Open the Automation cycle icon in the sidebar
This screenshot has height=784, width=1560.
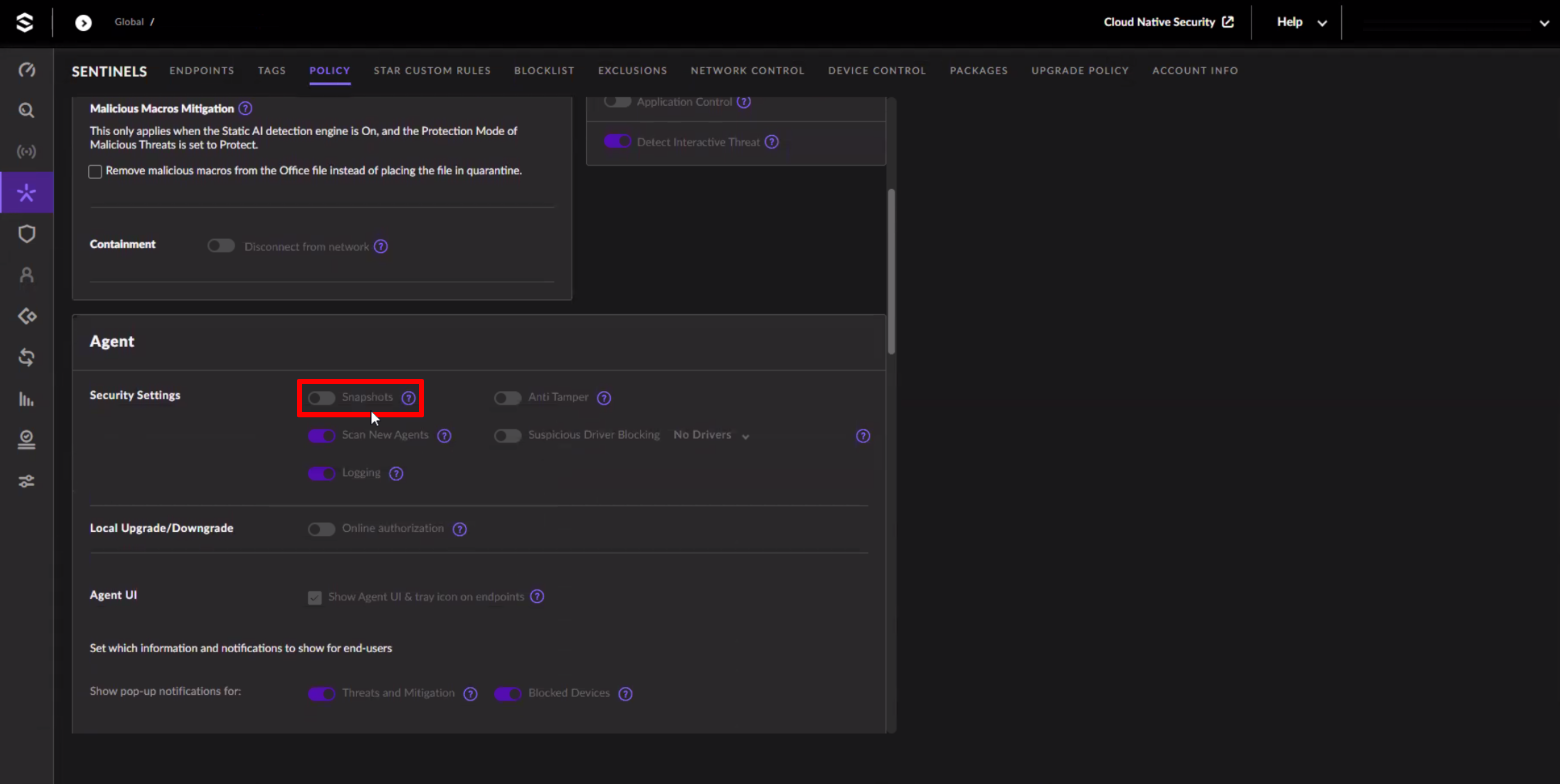[x=27, y=357]
